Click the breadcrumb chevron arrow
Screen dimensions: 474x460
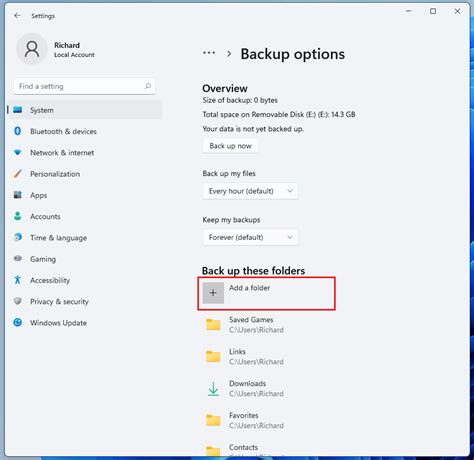click(x=229, y=53)
